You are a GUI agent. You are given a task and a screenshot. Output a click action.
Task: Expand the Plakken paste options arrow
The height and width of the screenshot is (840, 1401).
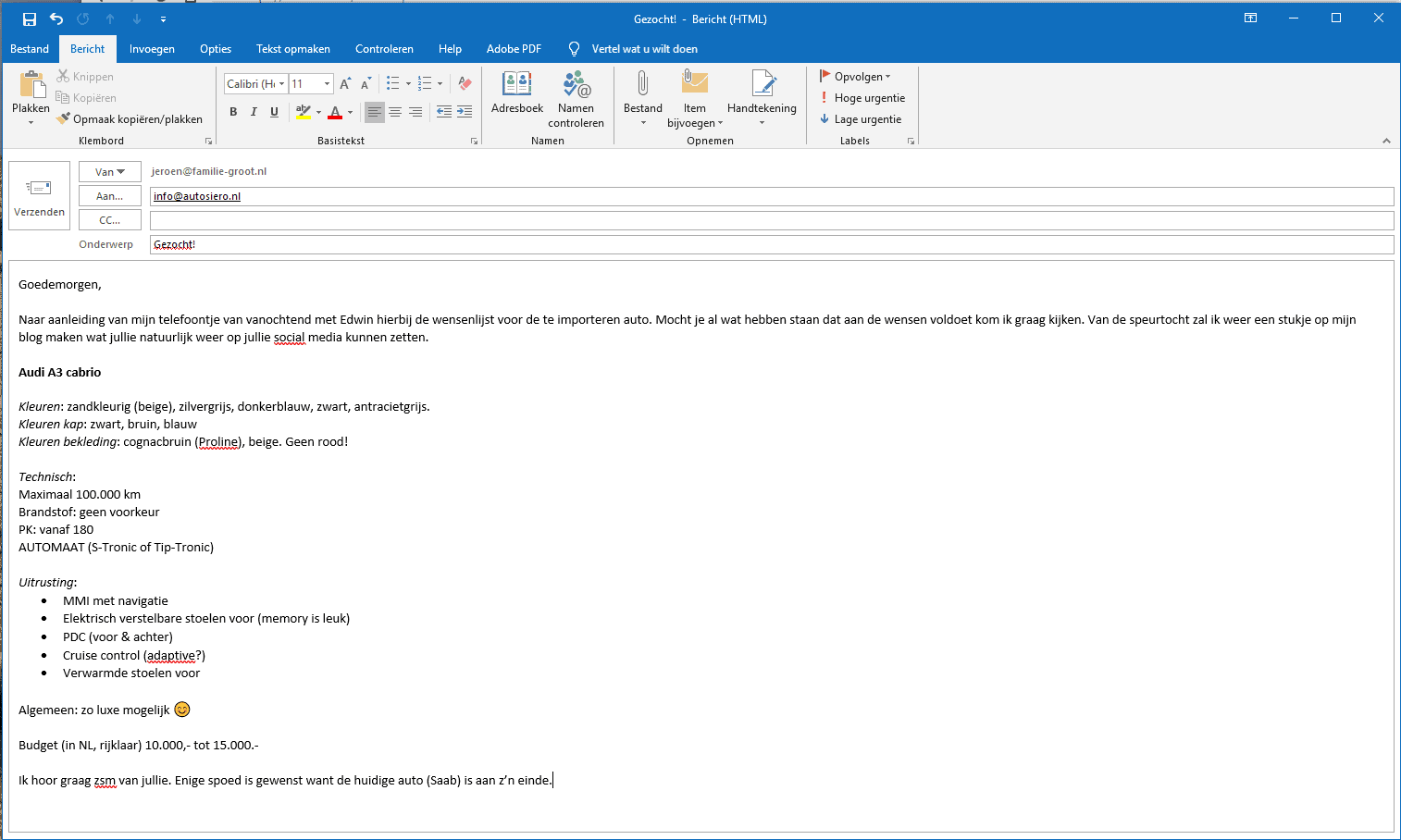point(31,122)
